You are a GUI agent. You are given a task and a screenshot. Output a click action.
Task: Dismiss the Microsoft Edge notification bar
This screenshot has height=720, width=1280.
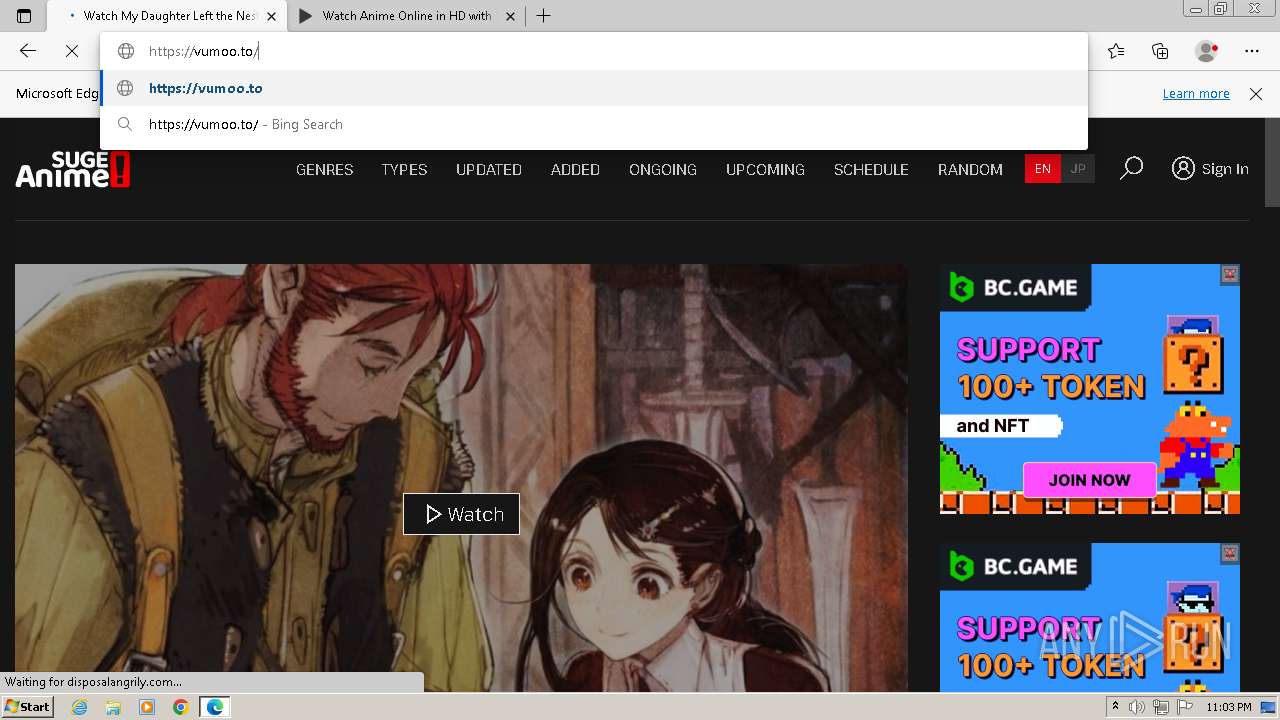click(1256, 93)
